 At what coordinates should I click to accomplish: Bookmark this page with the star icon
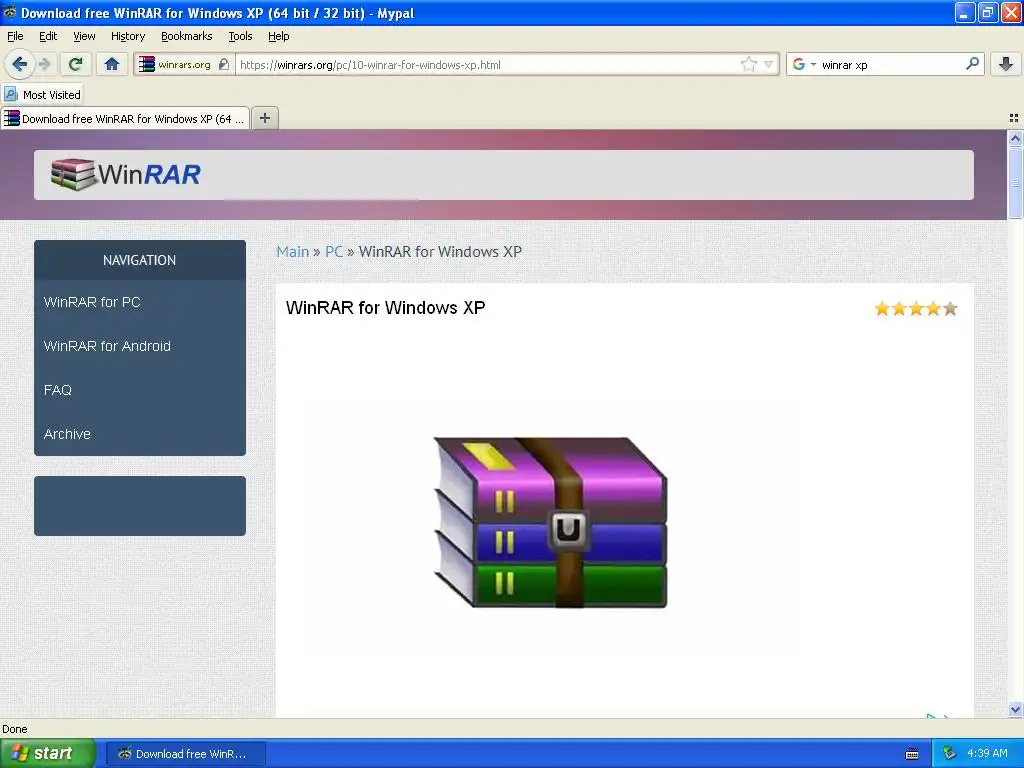748,64
